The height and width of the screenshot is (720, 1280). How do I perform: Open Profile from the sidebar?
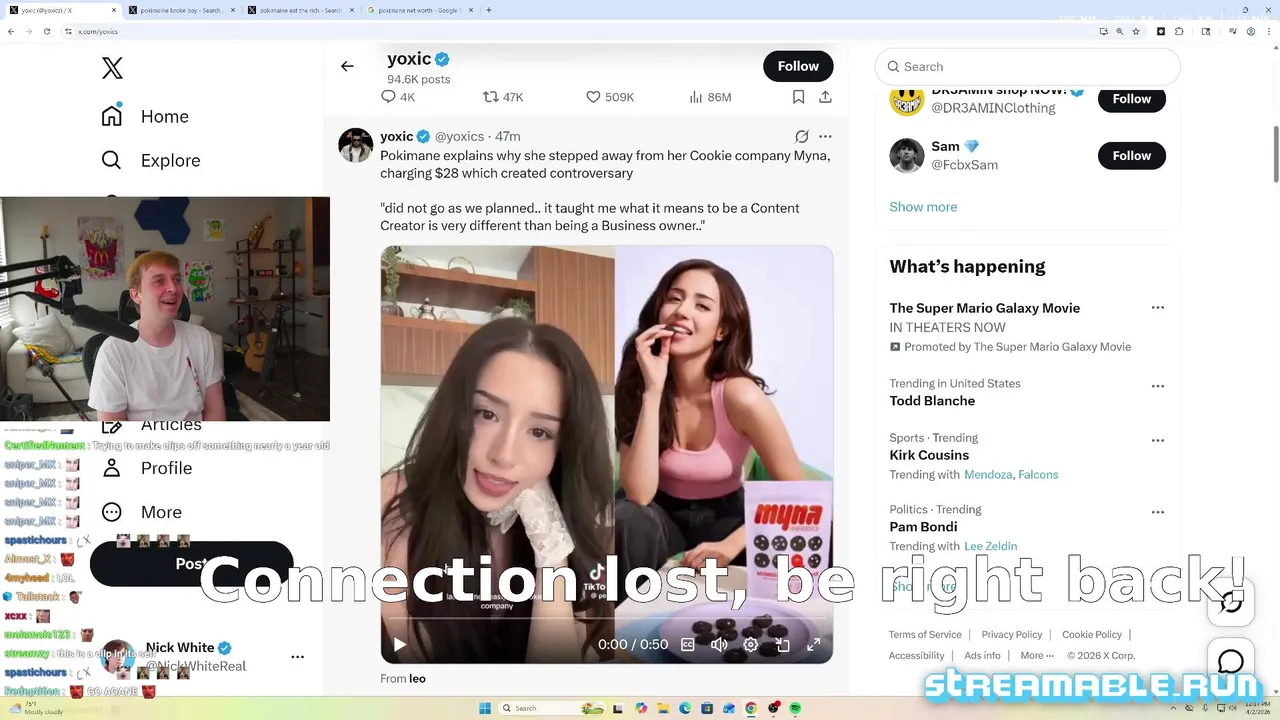click(147, 468)
